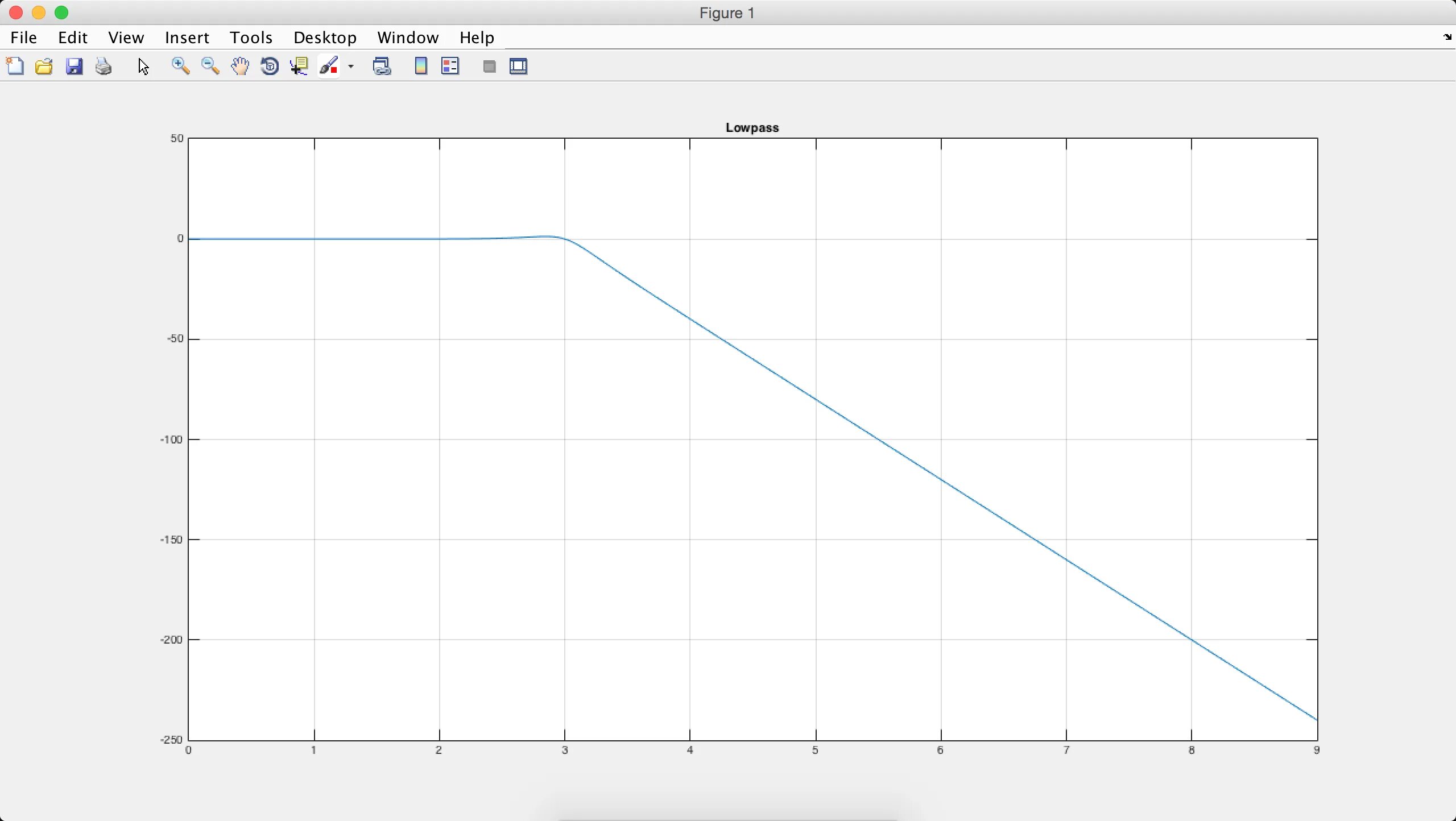Select the Zoom In tool
1456x821 pixels.
(180, 67)
